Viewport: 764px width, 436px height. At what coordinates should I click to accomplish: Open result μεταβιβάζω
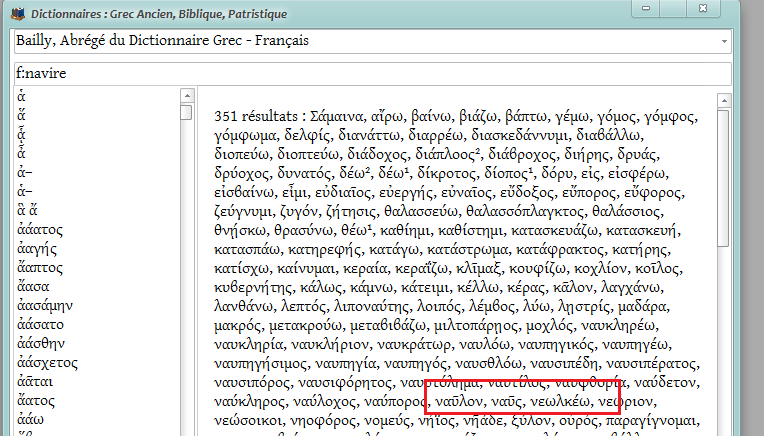(x=387, y=326)
